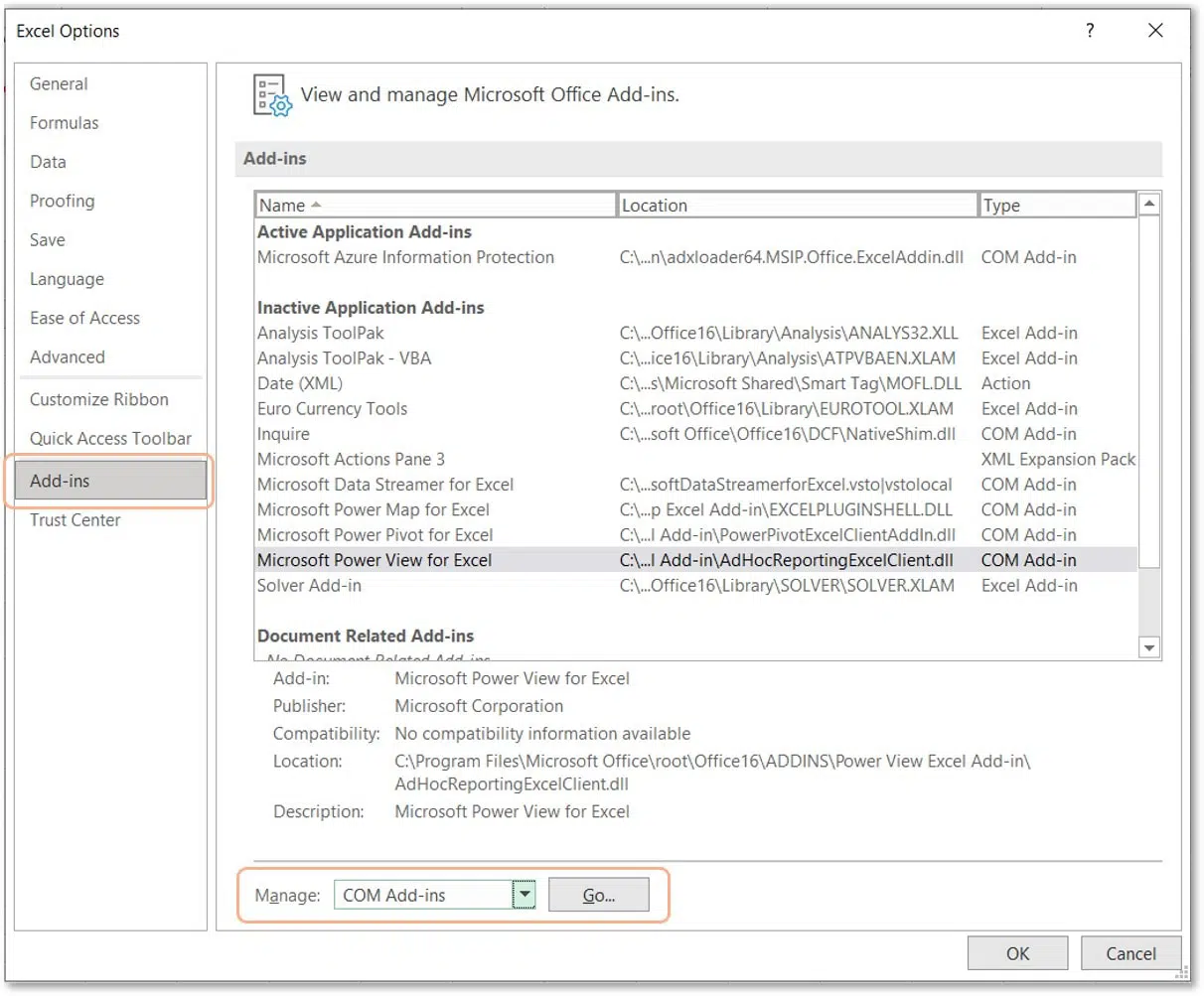This screenshot has height=996, width=1204.
Task: Open the Advanced options section
Action: click(x=67, y=356)
